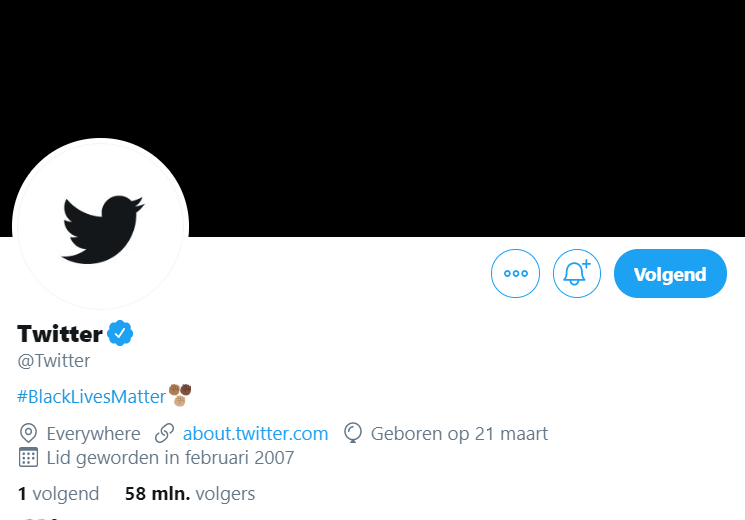Click the chain link icon
This screenshot has height=520, width=745.
164,433
